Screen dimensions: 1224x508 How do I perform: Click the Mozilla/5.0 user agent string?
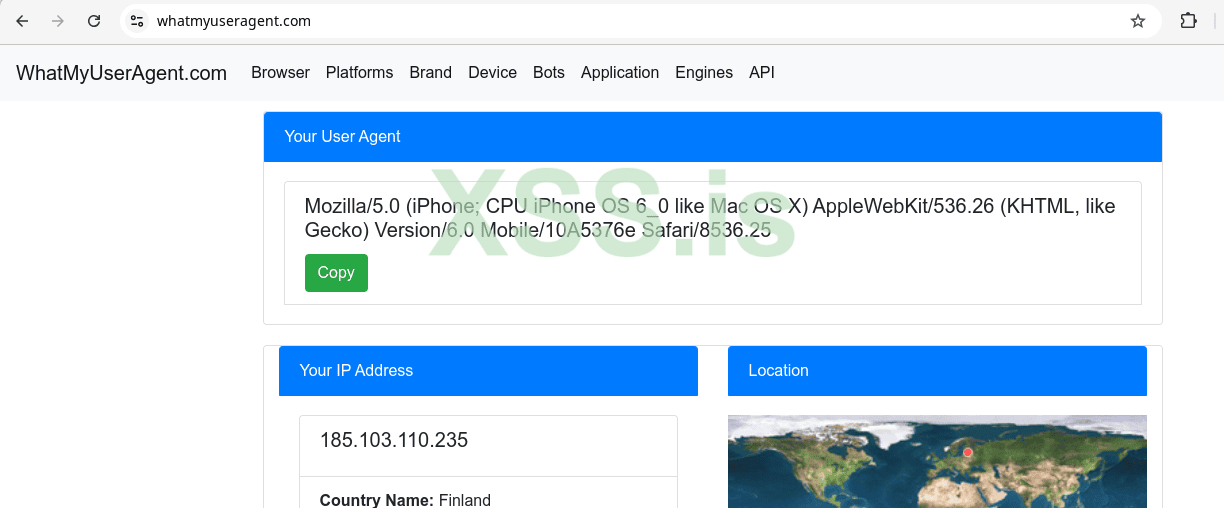[710, 218]
